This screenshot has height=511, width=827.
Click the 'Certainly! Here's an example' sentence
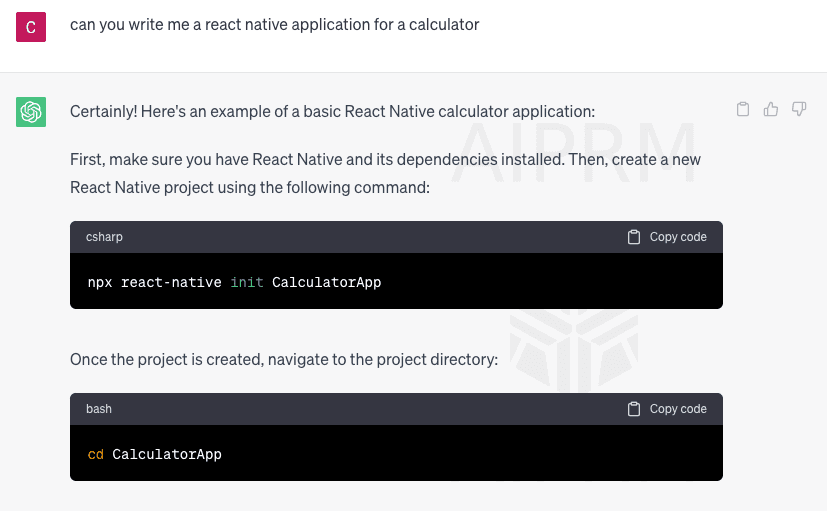coord(332,112)
